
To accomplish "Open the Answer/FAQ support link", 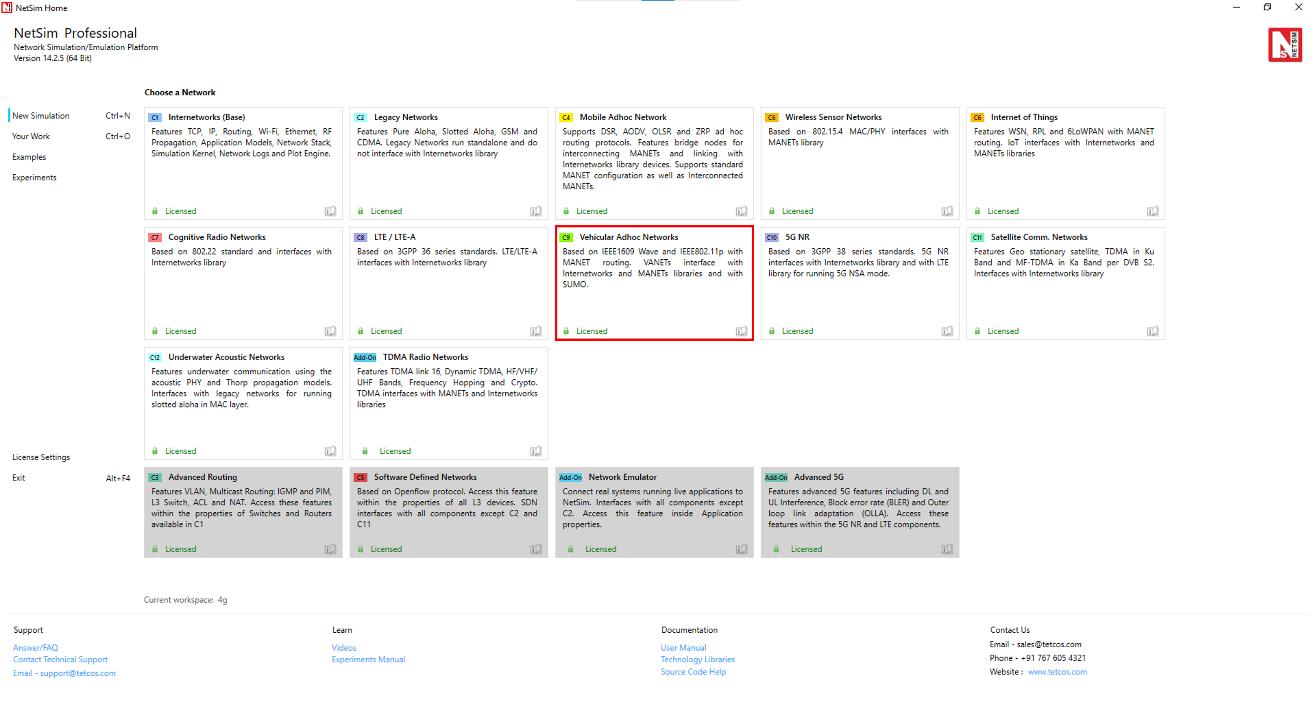I will [x=36, y=648].
